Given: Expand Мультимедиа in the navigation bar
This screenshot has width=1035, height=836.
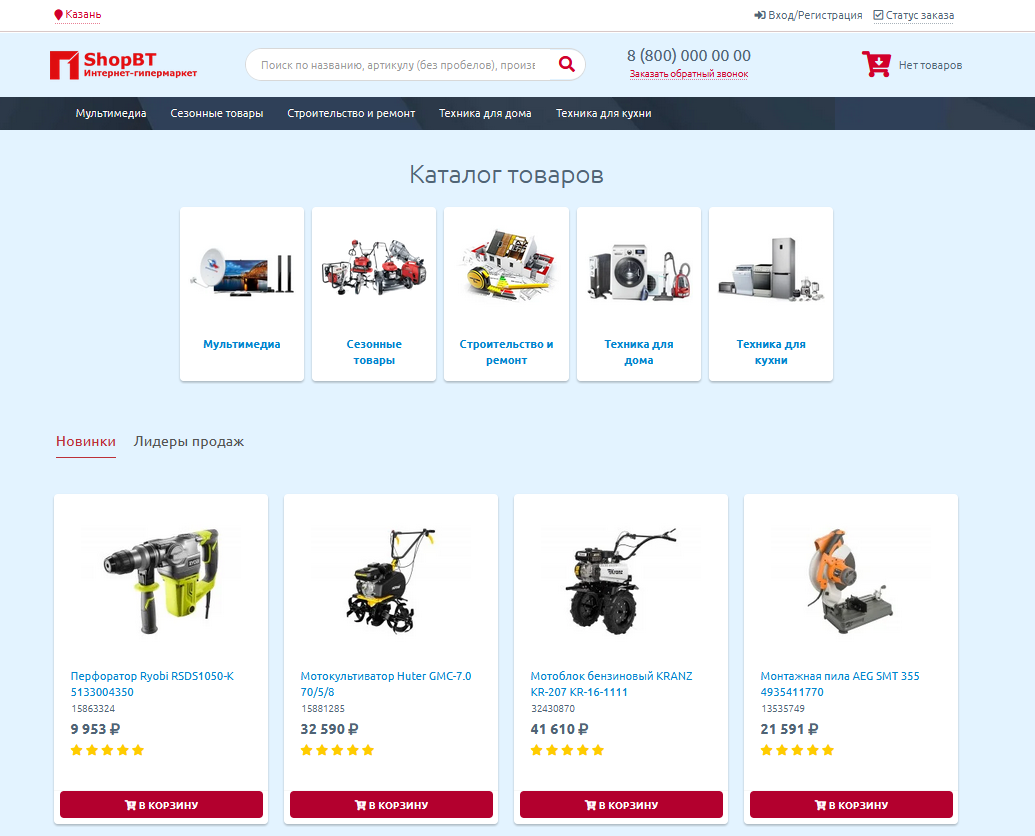Looking at the screenshot, I should tap(111, 114).
